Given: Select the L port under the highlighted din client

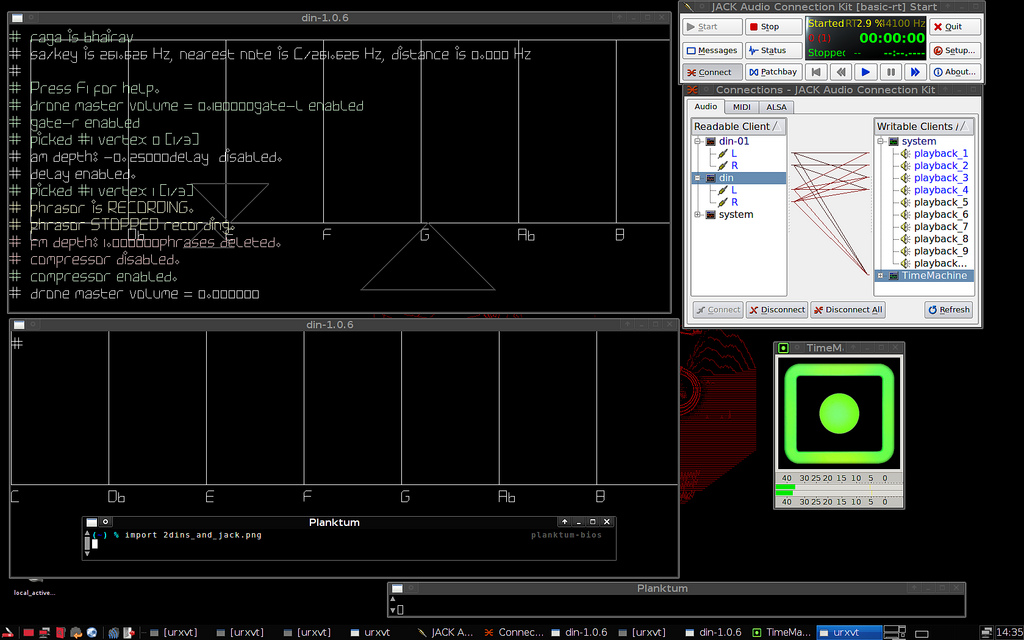Looking at the screenshot, I should tap(734, 190).
